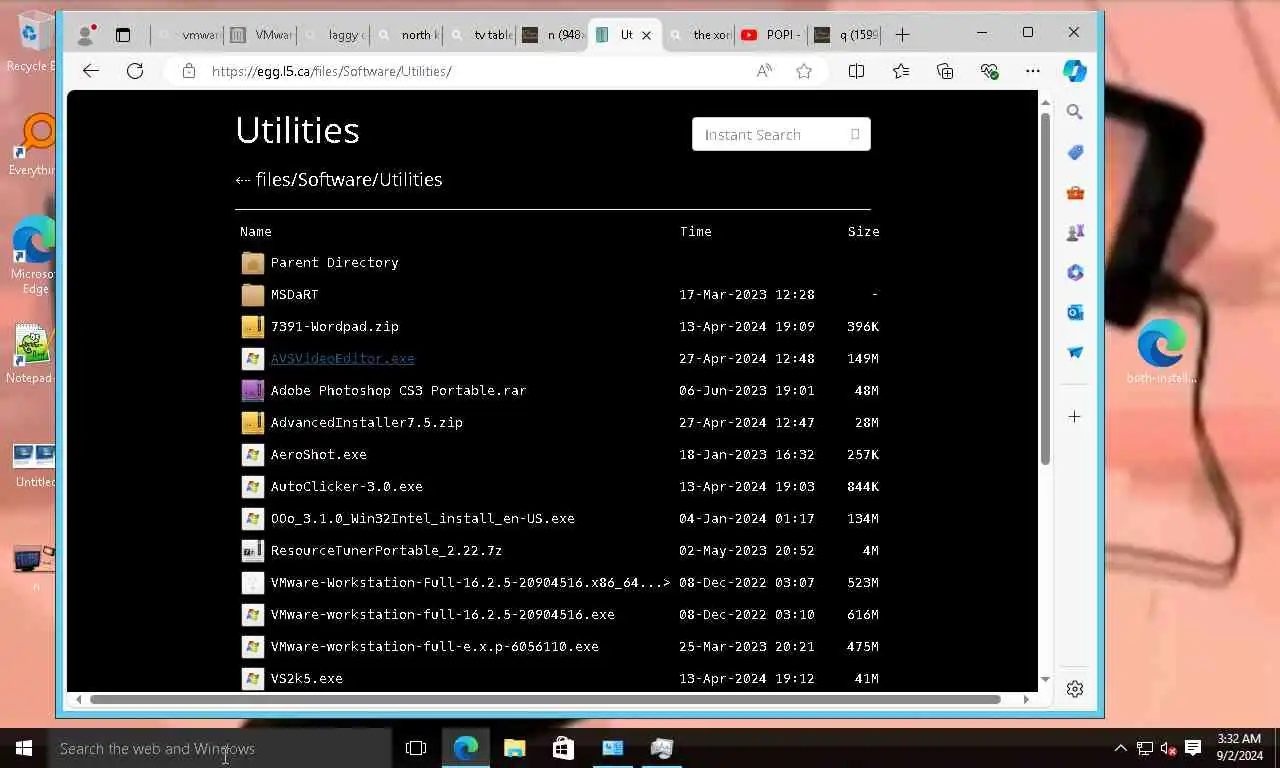Download AeroShot.exe
The height and width of the screenshot is (768, 1280).
(x=318, y=454)
